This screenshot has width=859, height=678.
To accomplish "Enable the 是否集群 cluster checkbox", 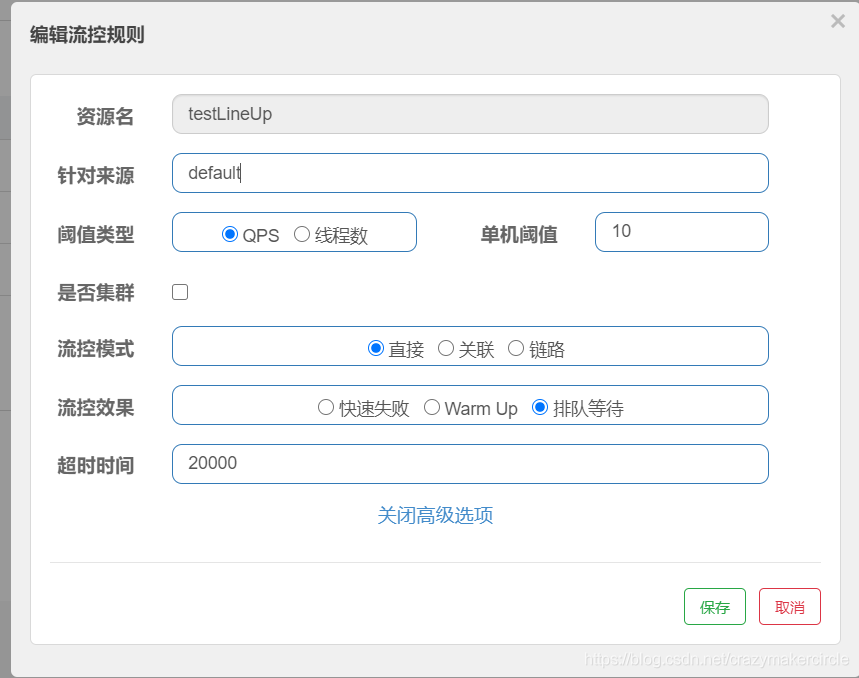I will pos(179,291).
